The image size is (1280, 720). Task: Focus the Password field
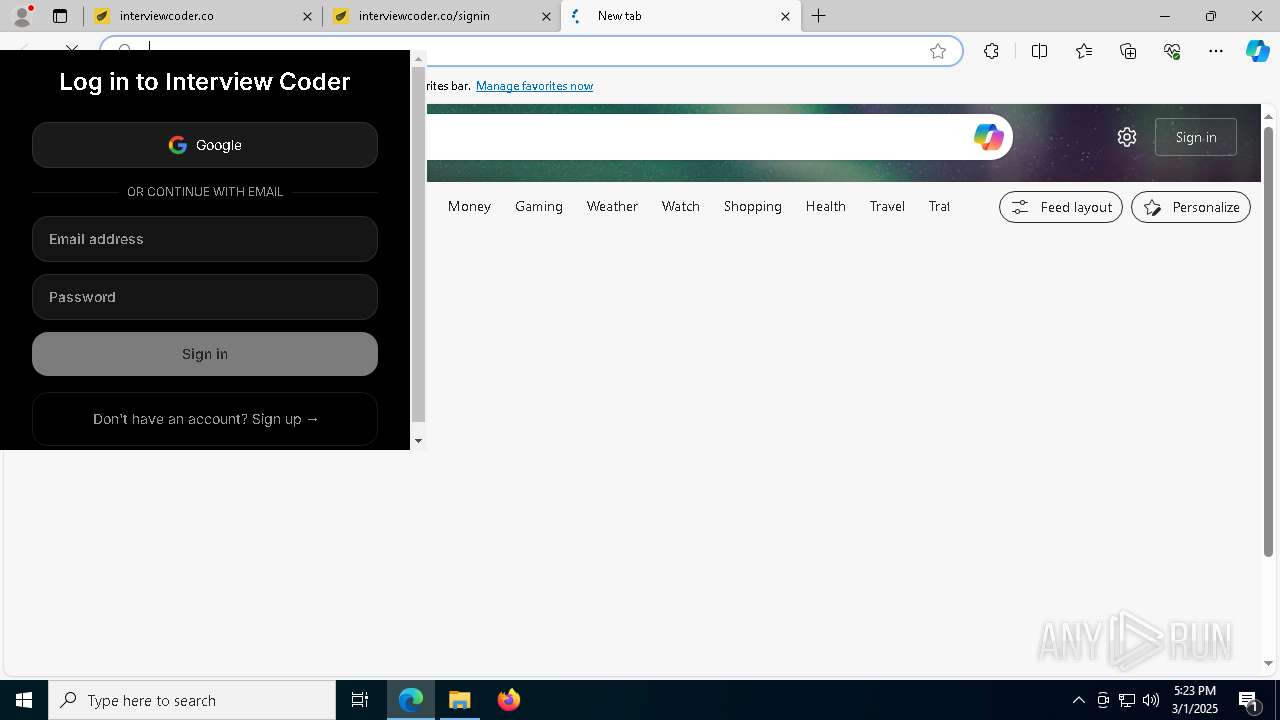[205, 297]
